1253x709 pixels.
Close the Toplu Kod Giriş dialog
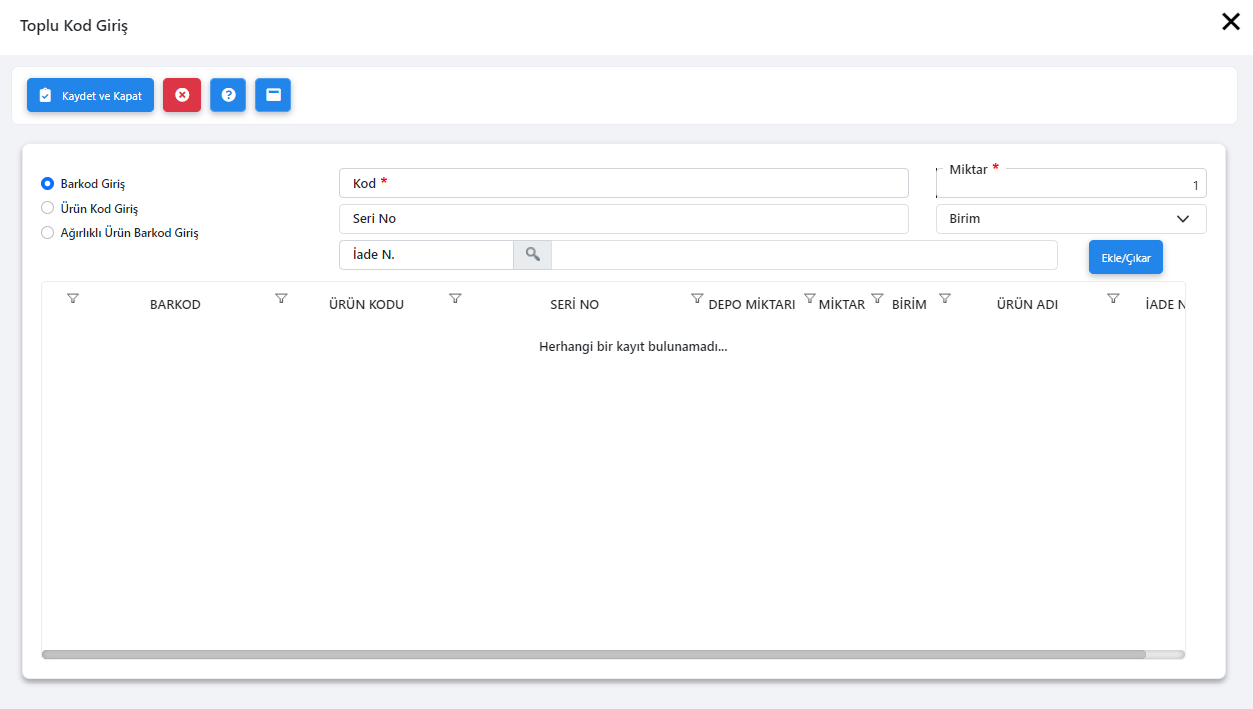[x=1230, y=22]
